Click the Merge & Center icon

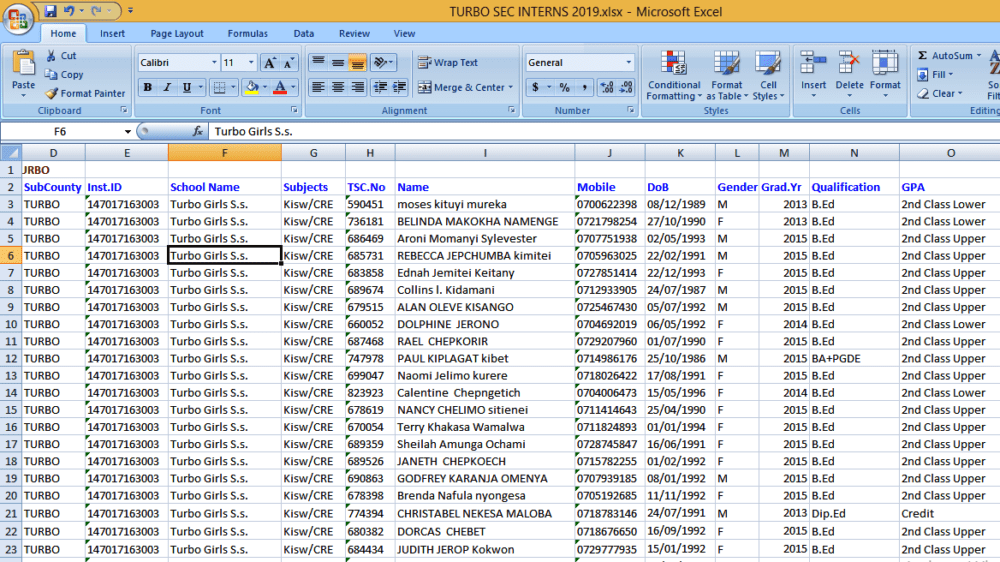click(425, 87)
